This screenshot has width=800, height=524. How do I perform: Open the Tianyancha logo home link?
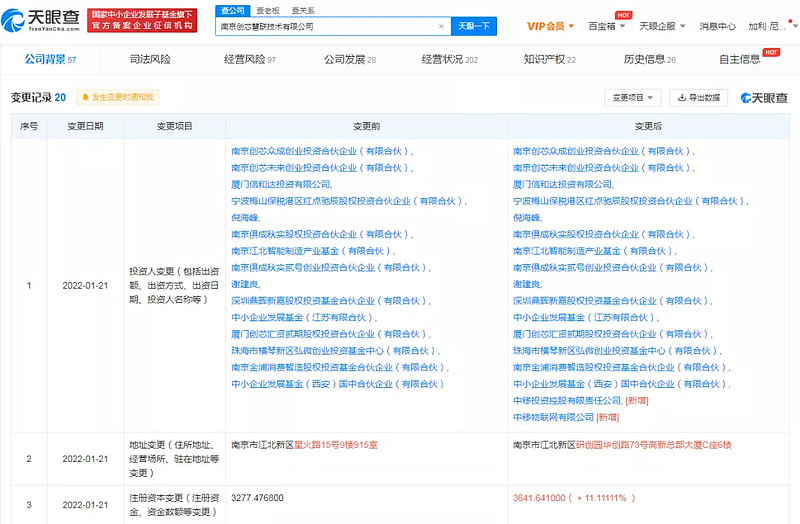coord(40,20)
